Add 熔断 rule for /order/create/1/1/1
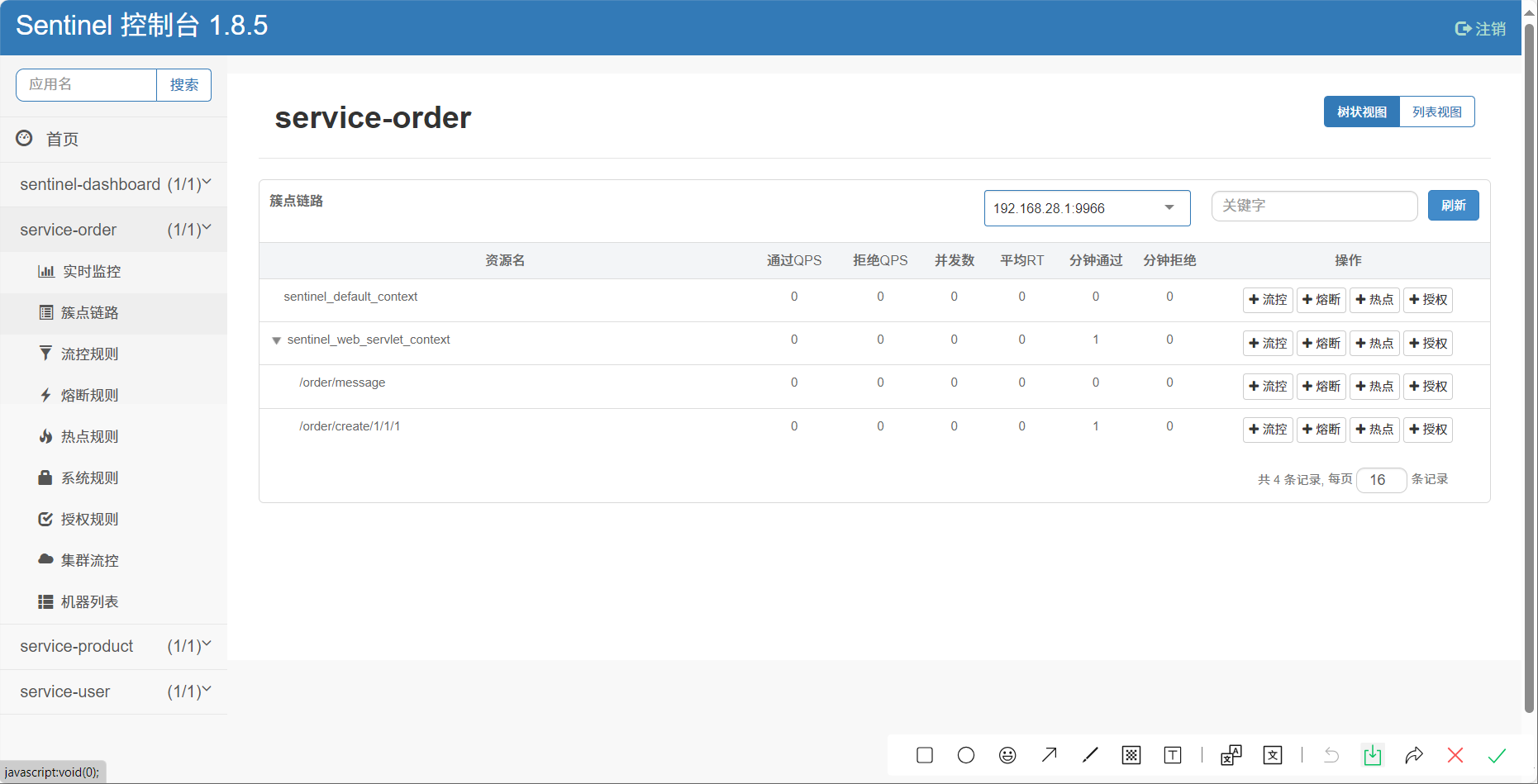Viewport: 1538px width, 784px height. coord(1321,430)
